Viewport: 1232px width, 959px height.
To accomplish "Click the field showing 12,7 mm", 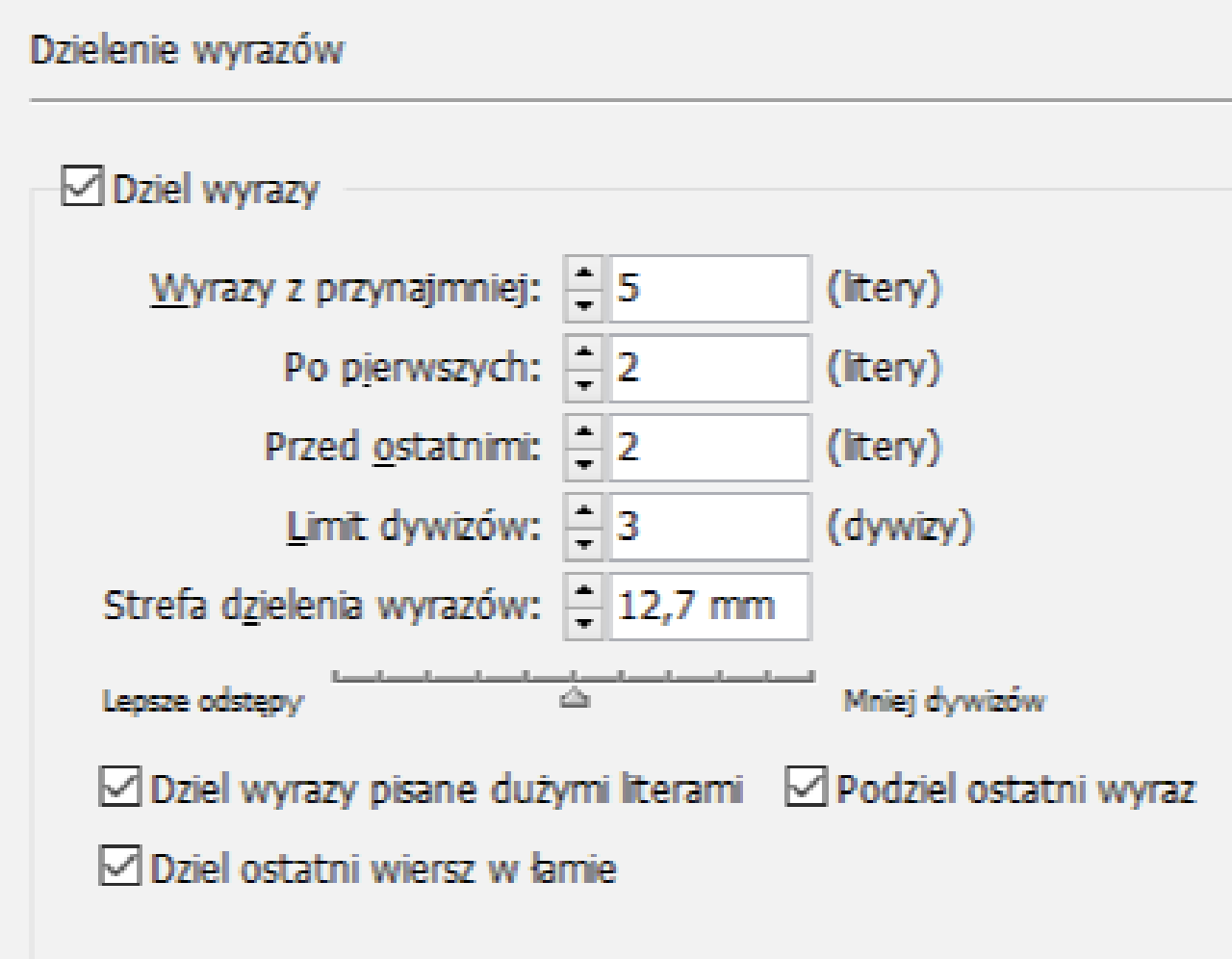I will [712, 605].
